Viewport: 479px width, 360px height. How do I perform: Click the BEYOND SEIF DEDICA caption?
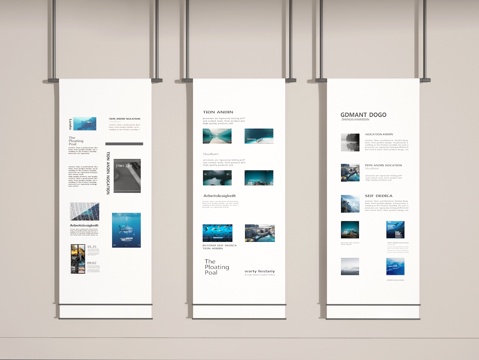(220, 245)
